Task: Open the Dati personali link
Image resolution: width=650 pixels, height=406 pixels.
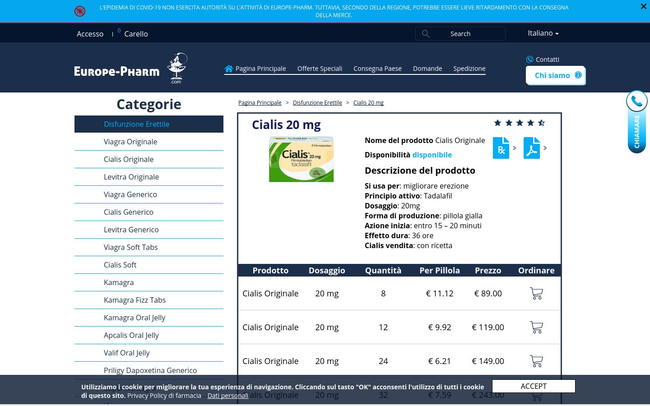Action: pyautogui.click(x=228, y=396)
